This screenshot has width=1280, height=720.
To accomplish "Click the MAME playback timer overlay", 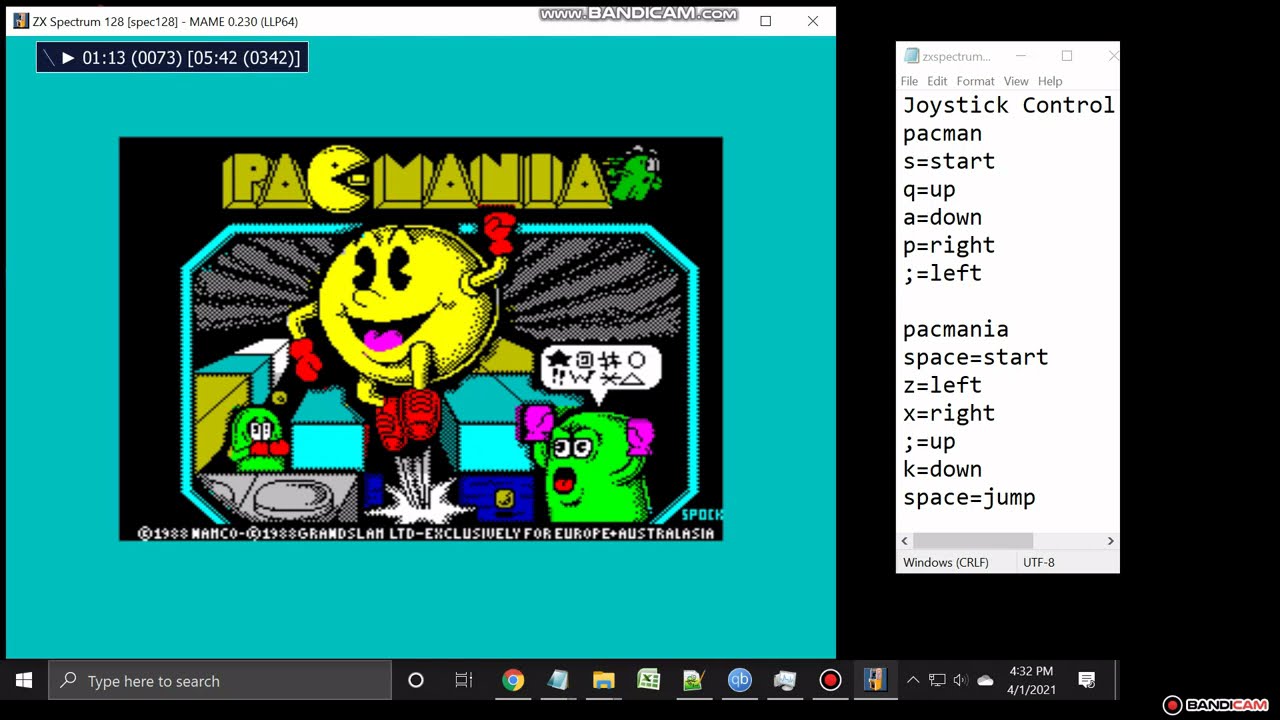I will tap(172, 57).
